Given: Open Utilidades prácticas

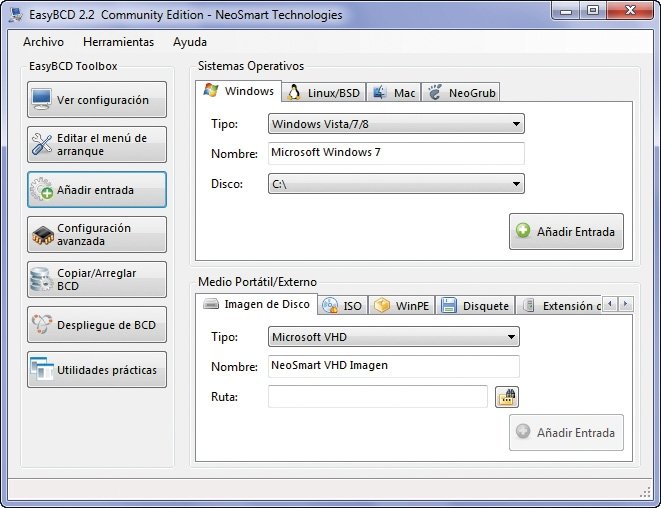Looking at the screenshot, I should pyautogui.click(x=97, y=370).
